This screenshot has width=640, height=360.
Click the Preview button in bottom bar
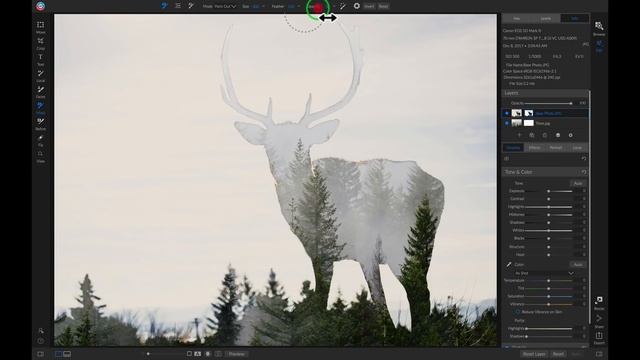[x=236, y=354]
